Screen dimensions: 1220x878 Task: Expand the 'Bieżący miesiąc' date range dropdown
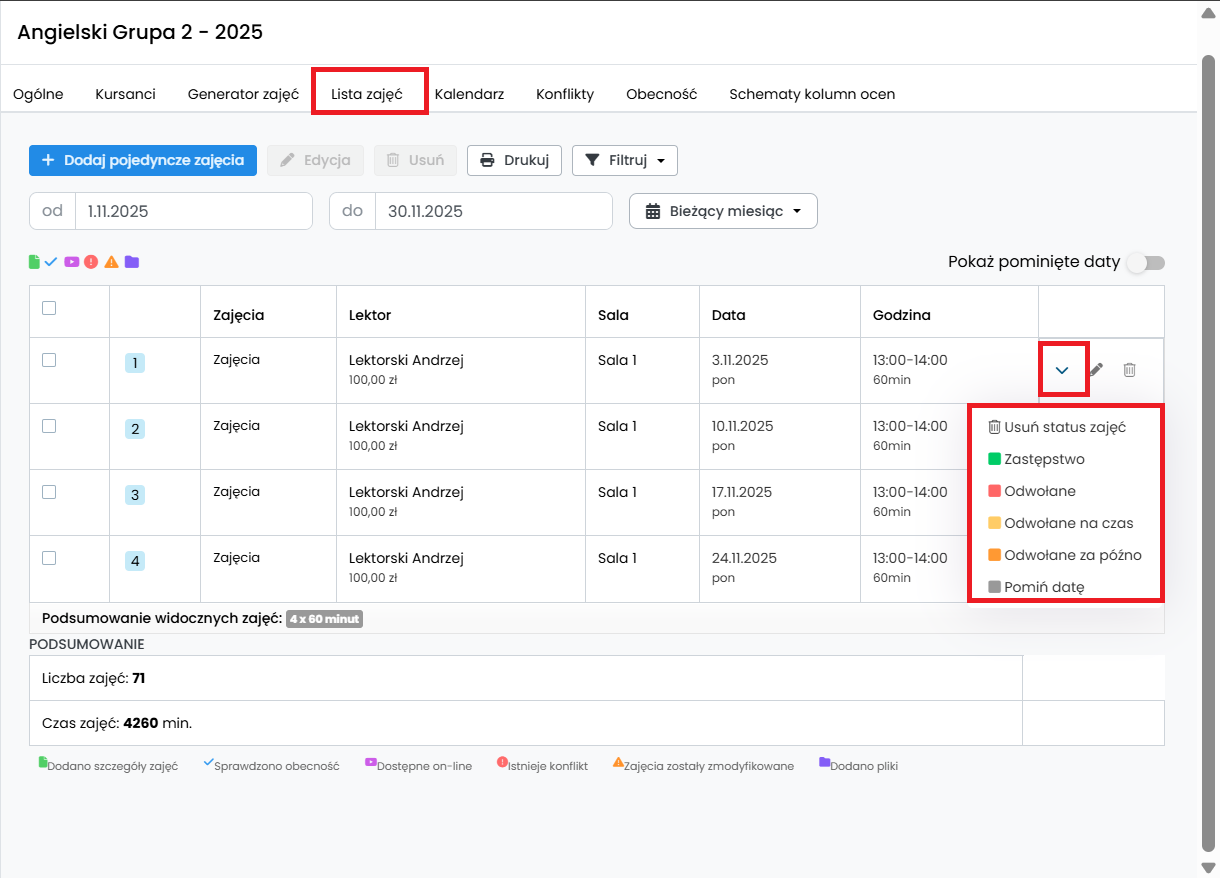click(x=723, y=211)
